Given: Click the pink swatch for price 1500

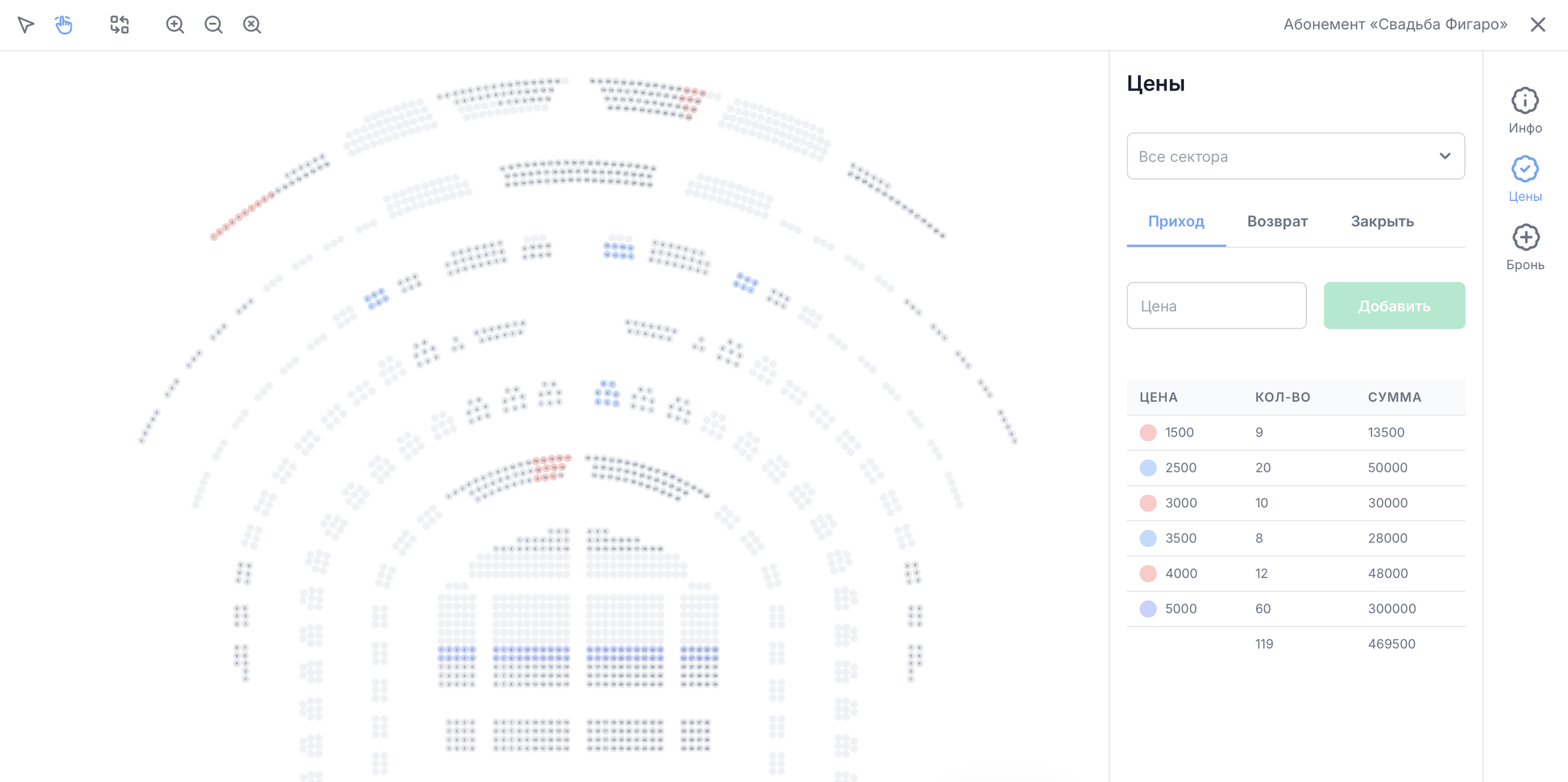Looking at the screenshot, I should 1148,433.
